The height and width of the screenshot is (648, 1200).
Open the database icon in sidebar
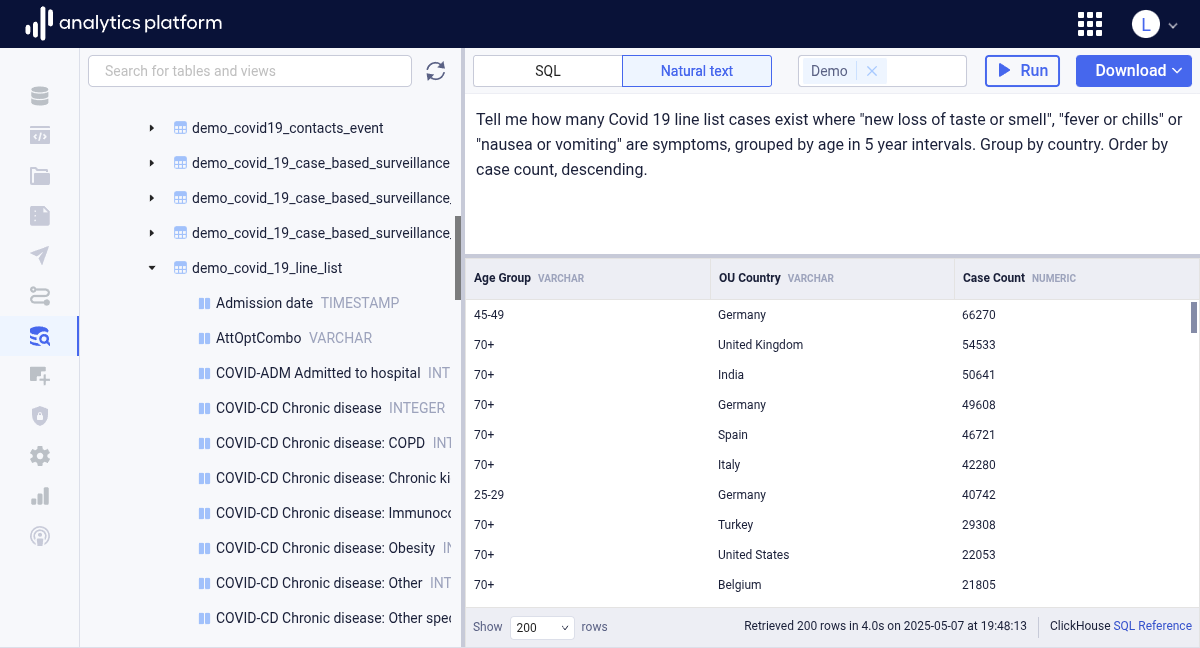(x=39, y=97)
